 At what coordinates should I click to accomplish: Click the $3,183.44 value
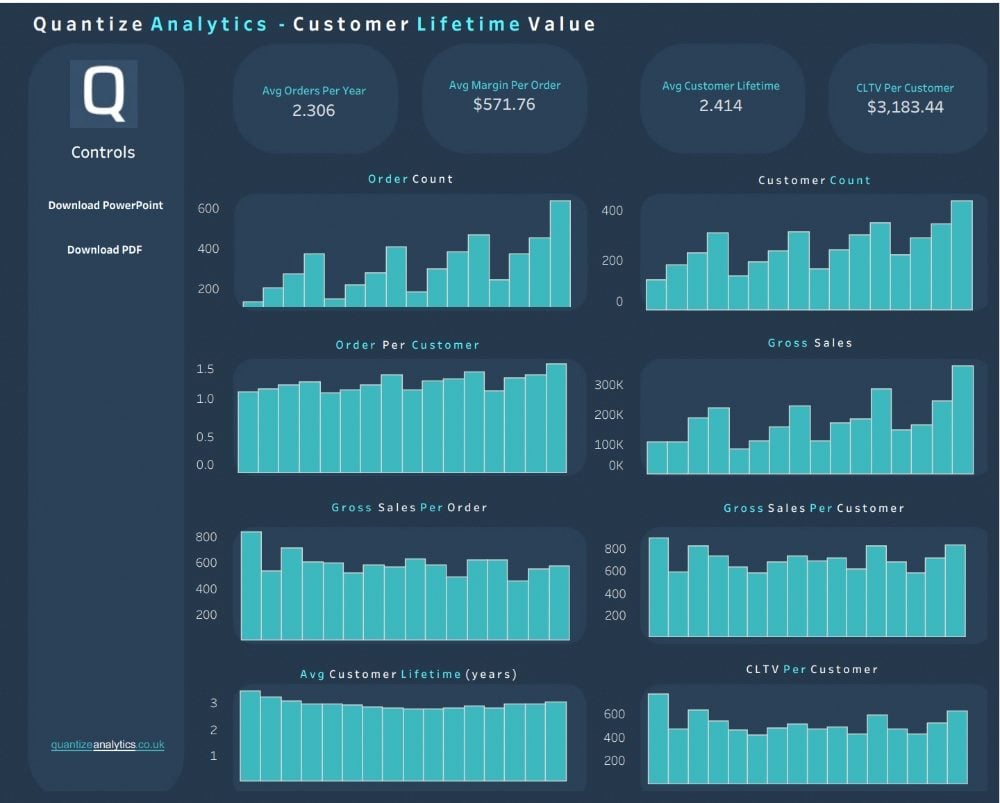[x=905, y=107]
